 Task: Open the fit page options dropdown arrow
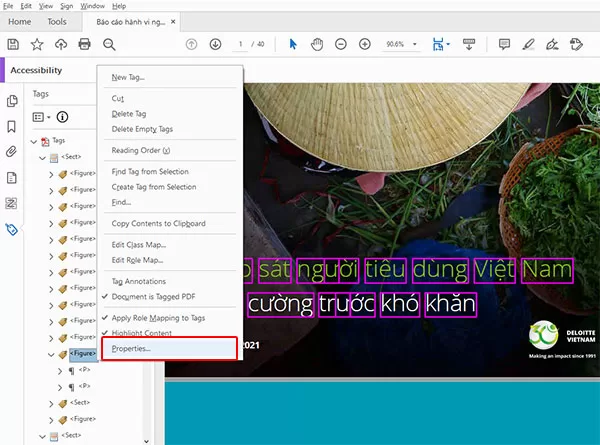[448, 44]
